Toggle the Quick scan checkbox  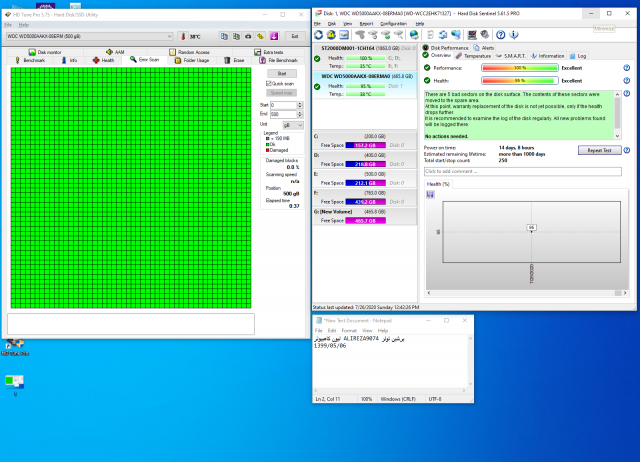[x=270, y=84]
